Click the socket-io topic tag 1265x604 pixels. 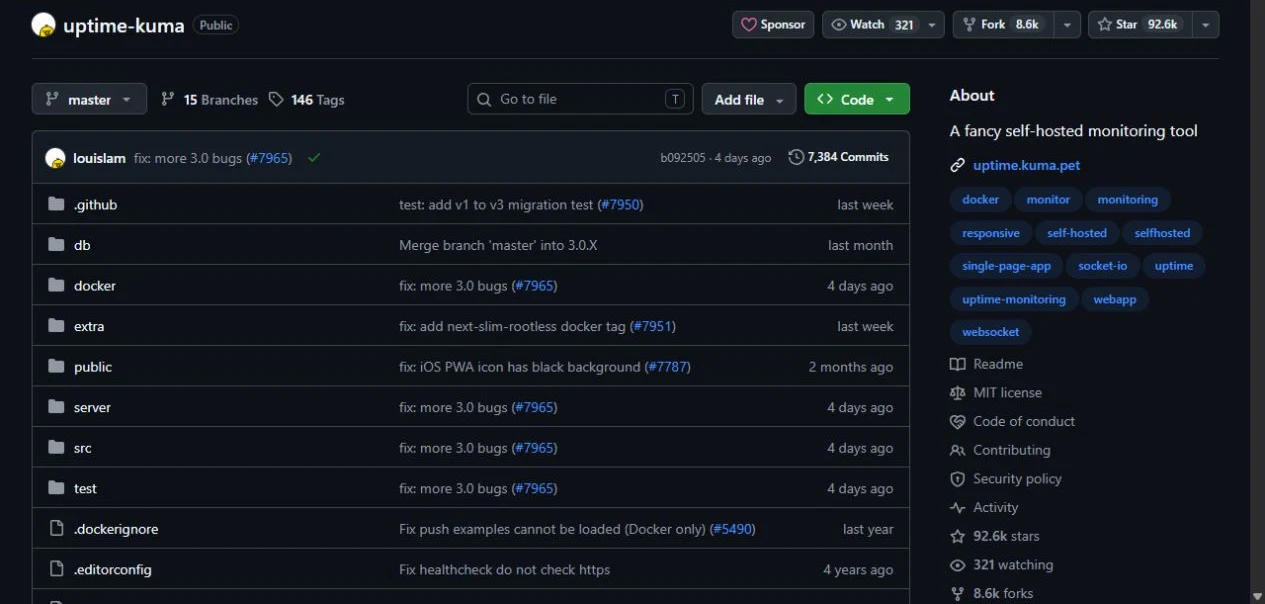tap(1102, 266)
